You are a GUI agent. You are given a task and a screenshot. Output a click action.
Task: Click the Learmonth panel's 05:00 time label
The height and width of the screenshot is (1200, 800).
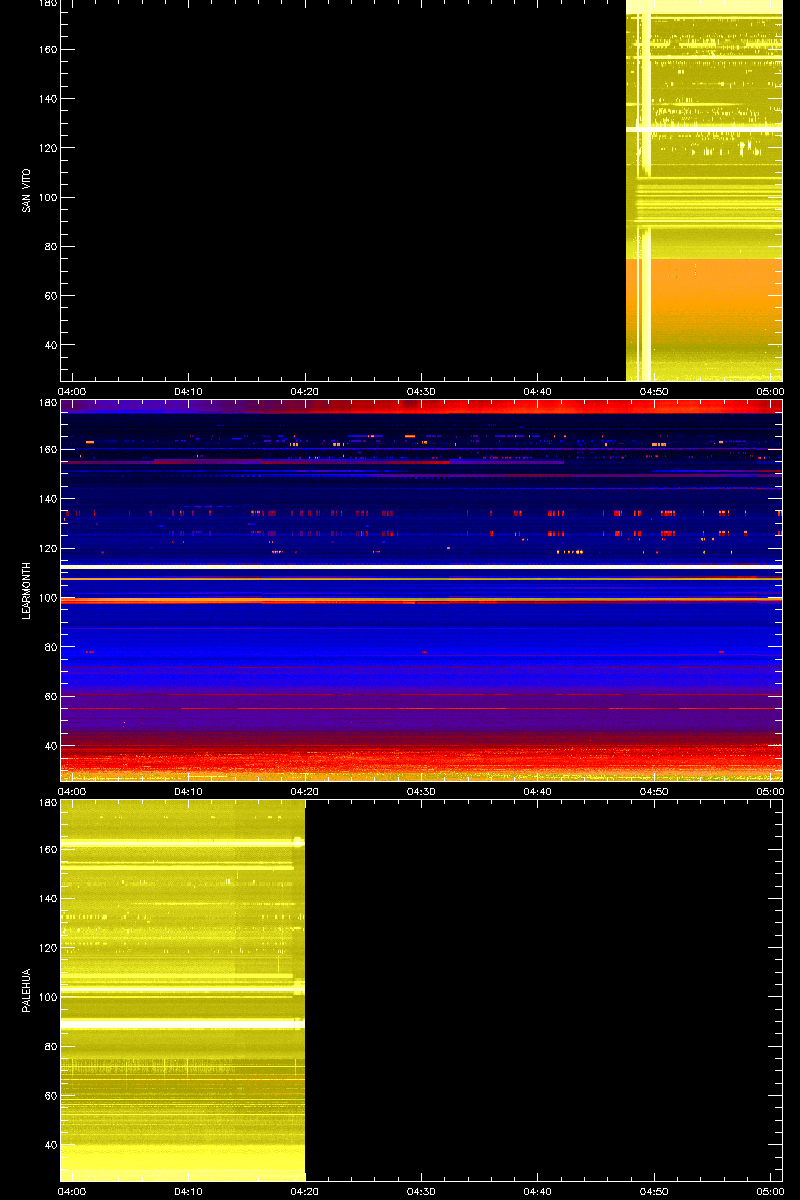click(x=771, y=791)
